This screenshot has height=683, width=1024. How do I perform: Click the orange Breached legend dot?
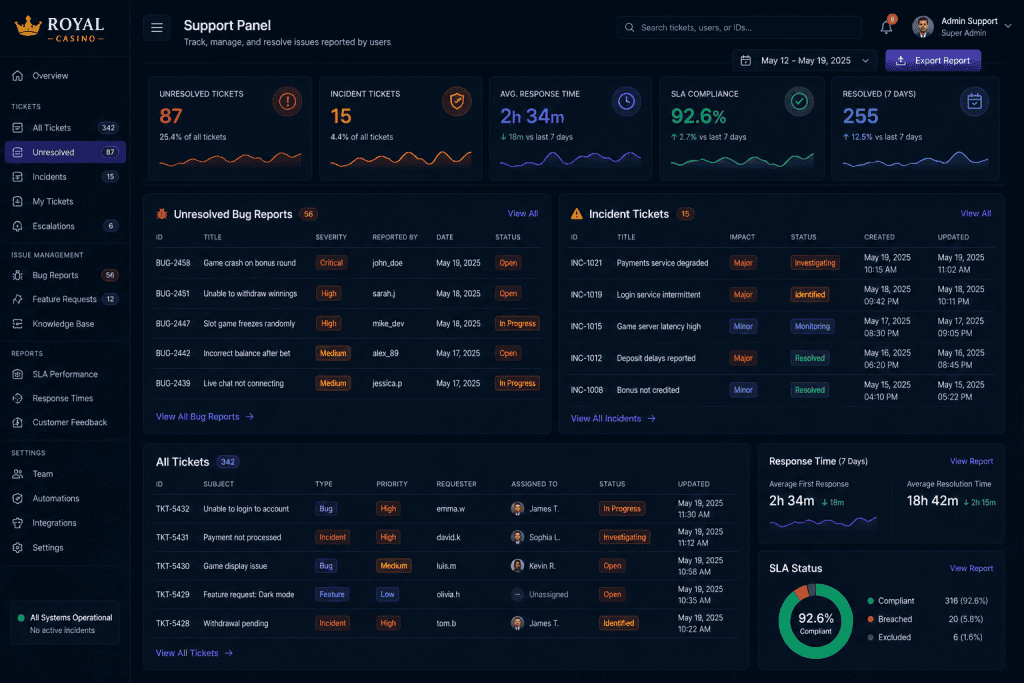pyautogui.click(x=871, y=619)
